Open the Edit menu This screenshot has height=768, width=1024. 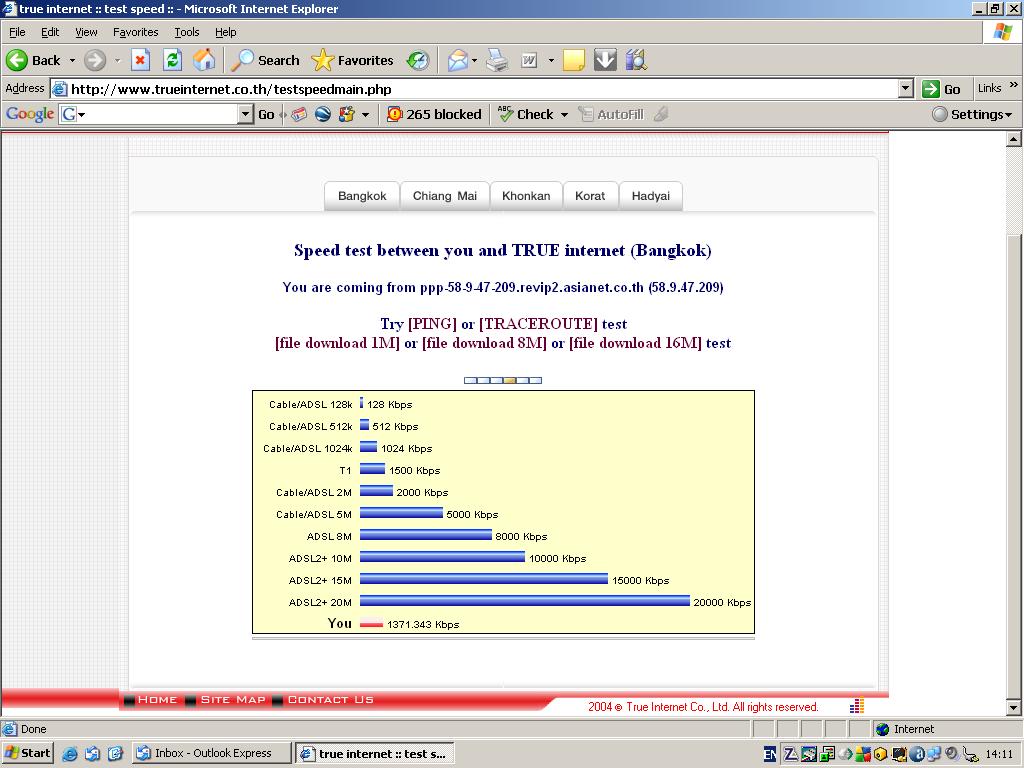point(50,32)
